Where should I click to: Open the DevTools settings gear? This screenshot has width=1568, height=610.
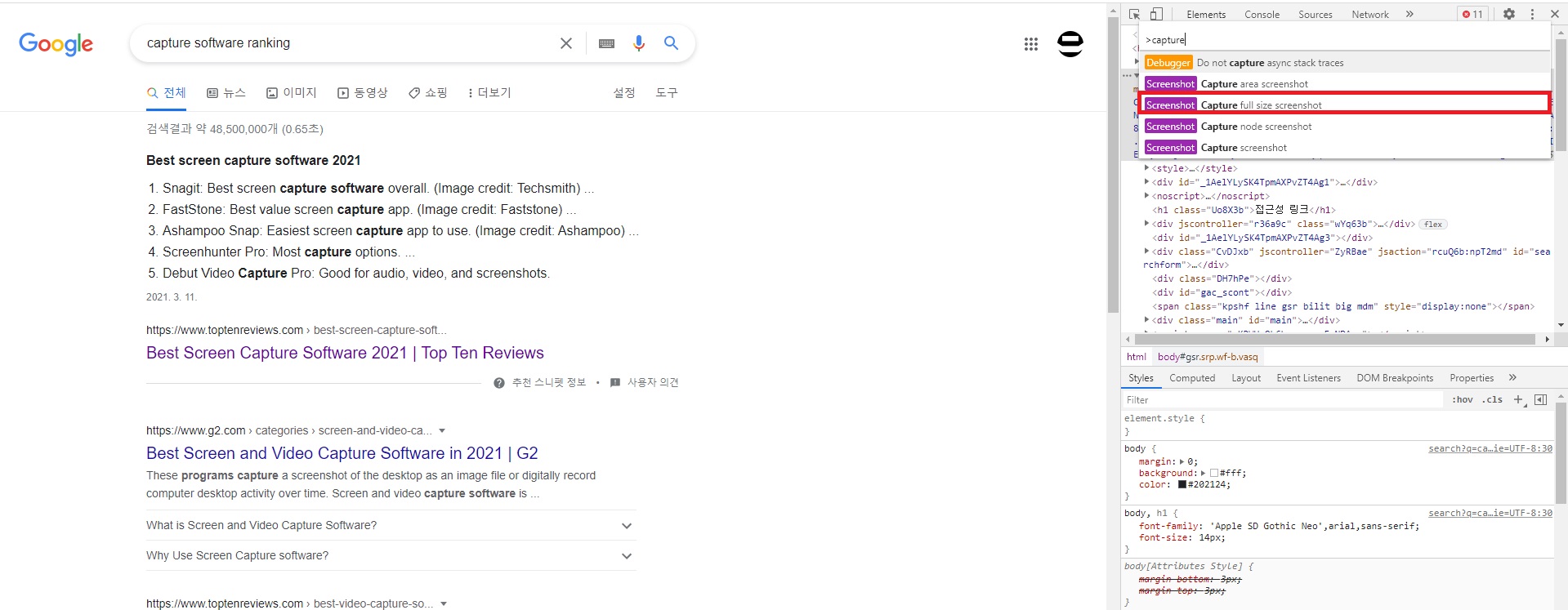(x=1509, y=14)
